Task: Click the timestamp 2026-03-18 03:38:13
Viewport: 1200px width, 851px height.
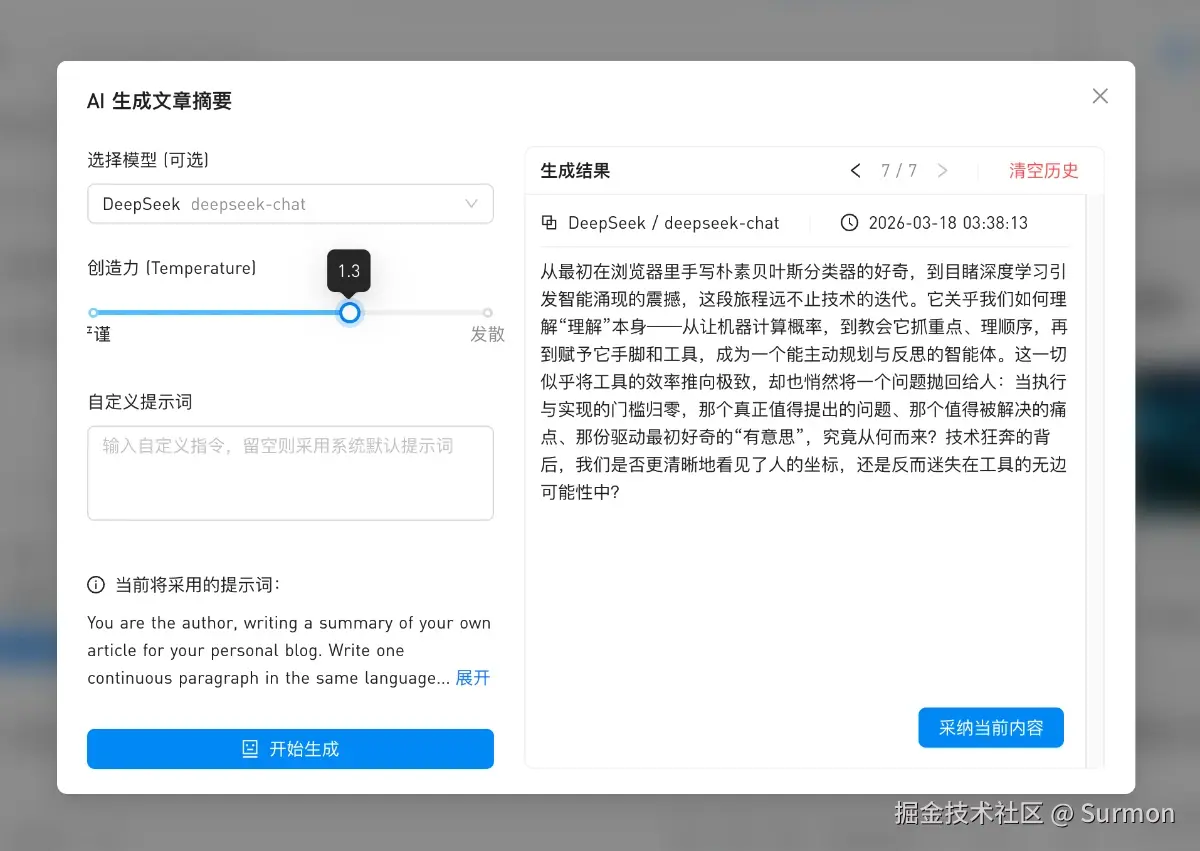Action: 948,223
